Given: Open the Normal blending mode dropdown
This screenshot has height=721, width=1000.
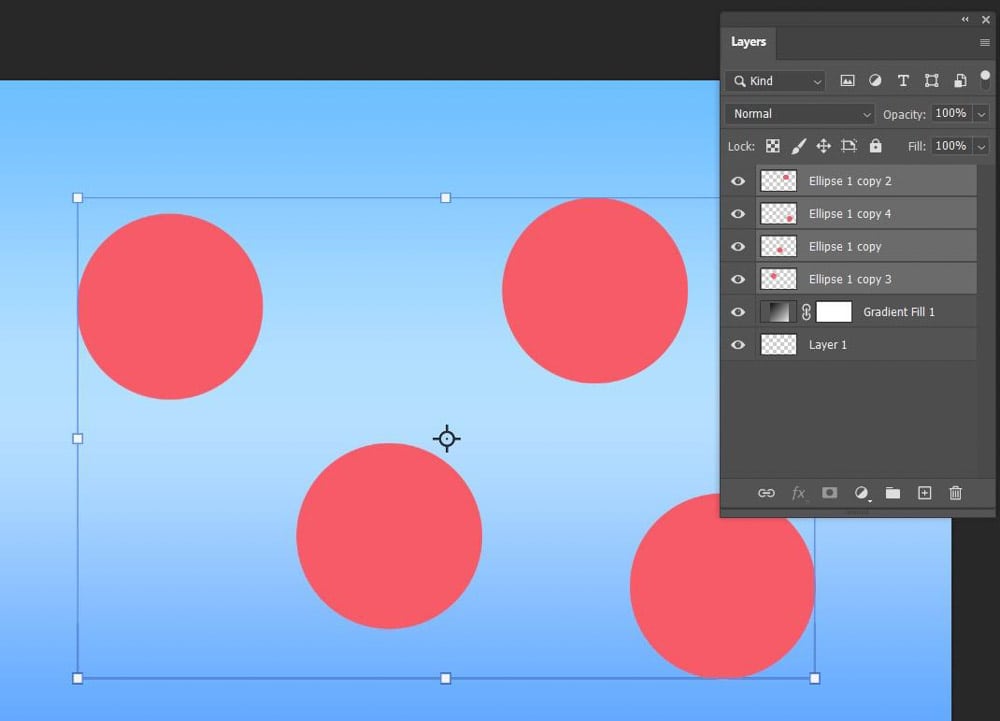Looking at the screenshot, I should (x=800, y=114).
